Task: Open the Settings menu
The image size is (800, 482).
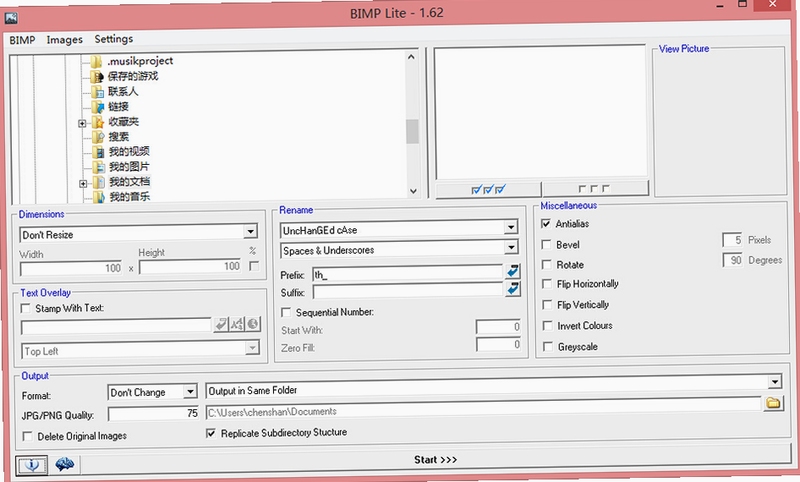Action: click(x=114, y=39)
